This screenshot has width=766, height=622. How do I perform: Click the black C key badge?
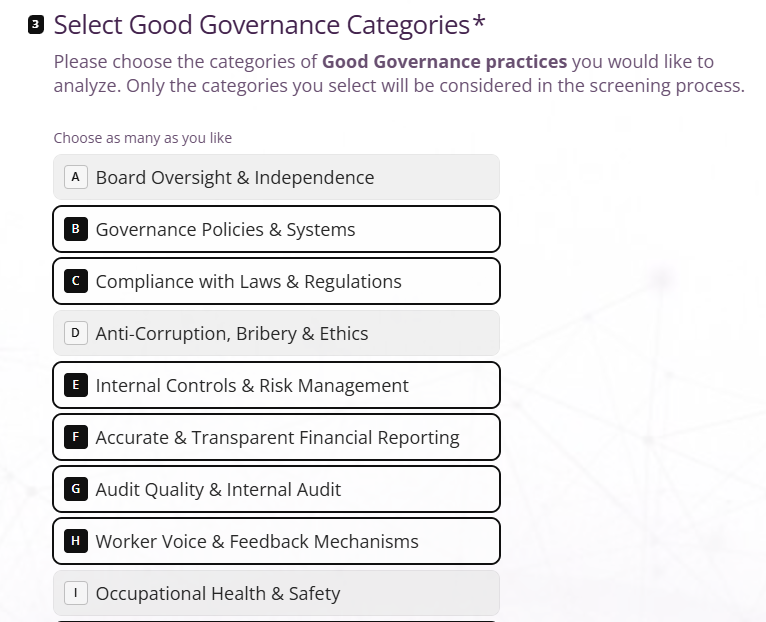76,281
